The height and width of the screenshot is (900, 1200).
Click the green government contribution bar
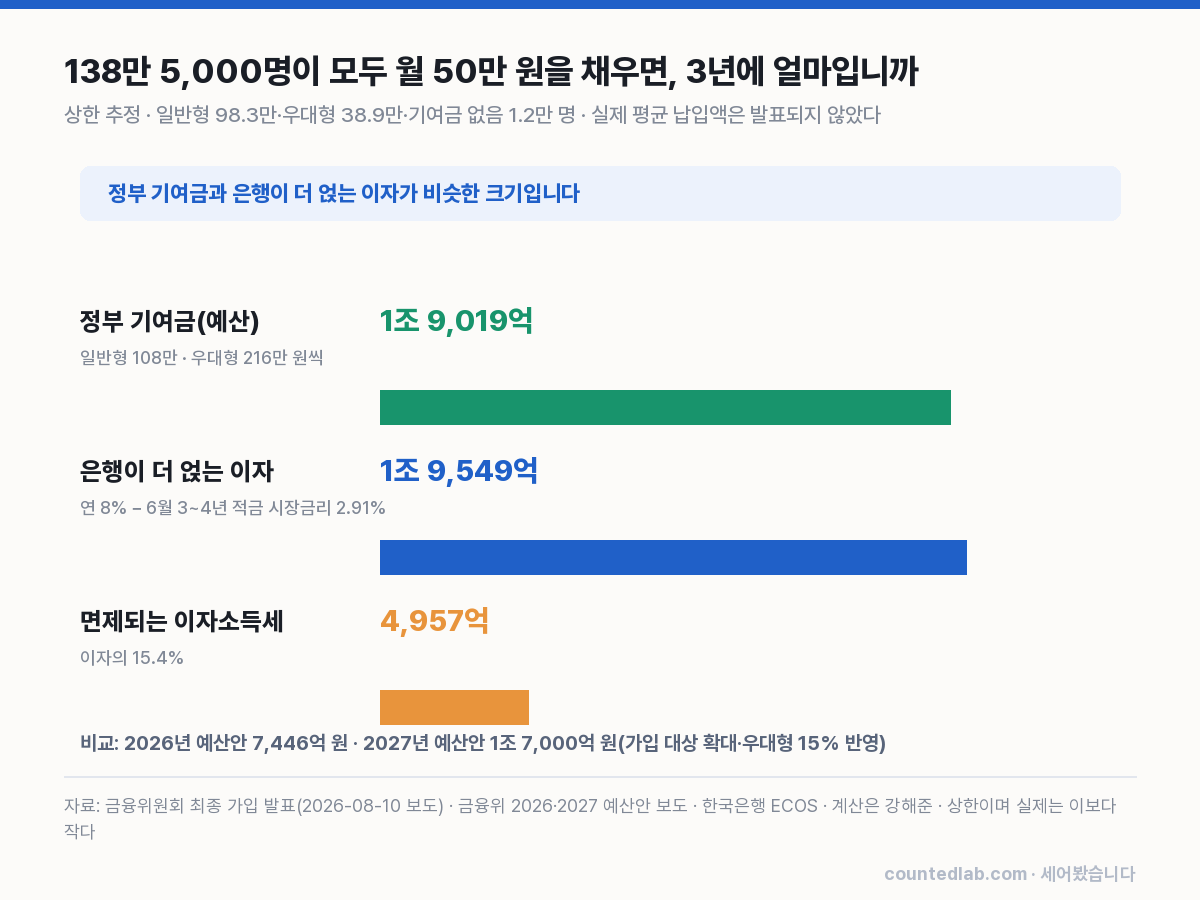pos(665,407)
